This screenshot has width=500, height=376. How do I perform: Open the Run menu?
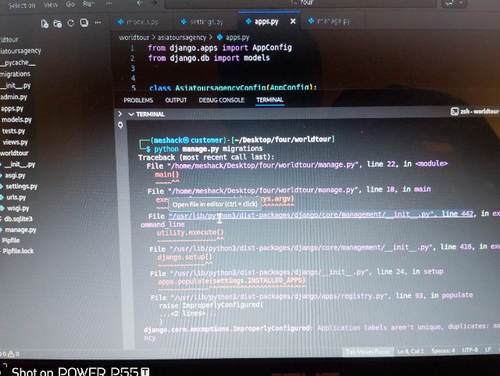88,4
